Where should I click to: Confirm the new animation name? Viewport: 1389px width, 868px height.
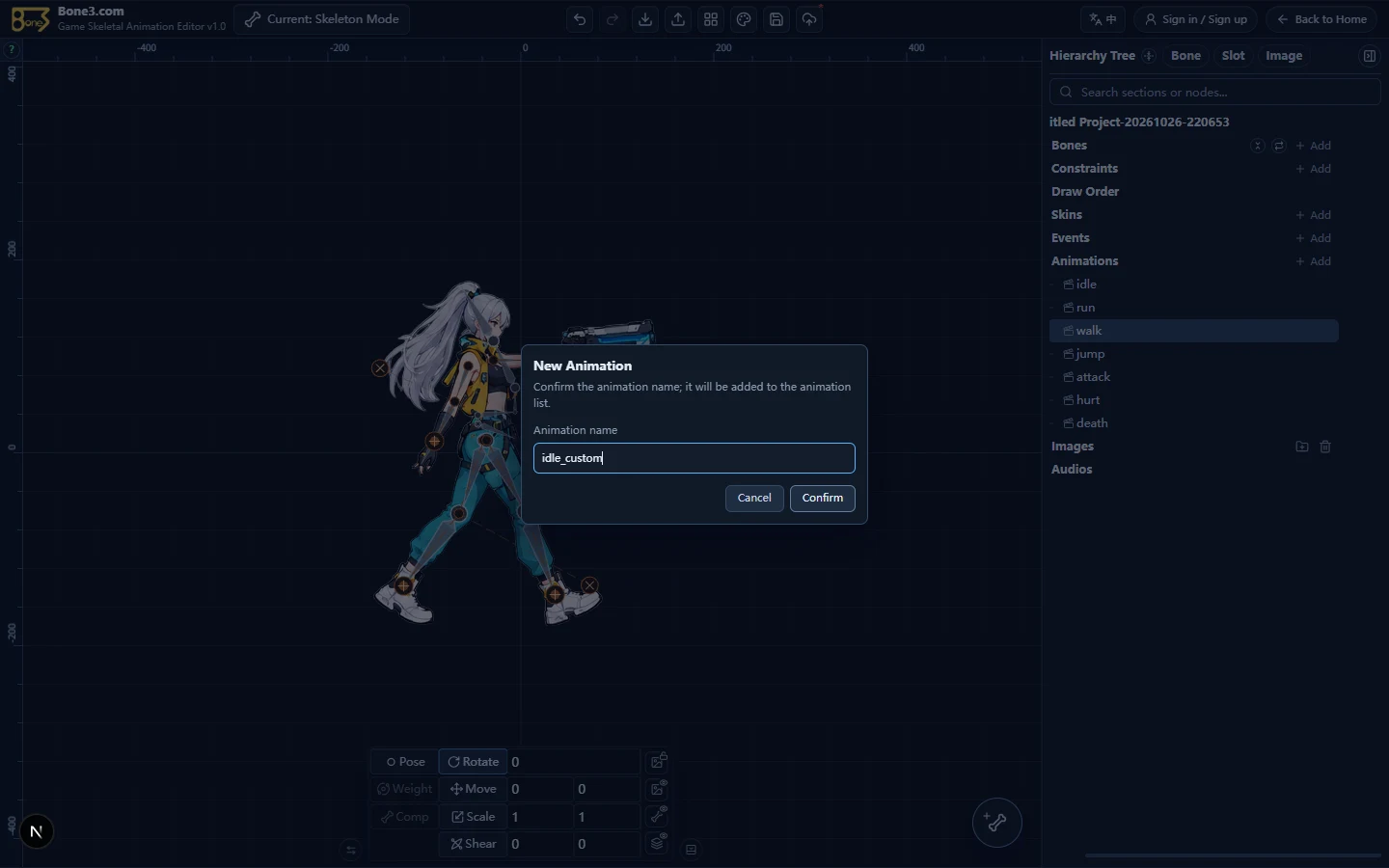click(x=823, y=498)
